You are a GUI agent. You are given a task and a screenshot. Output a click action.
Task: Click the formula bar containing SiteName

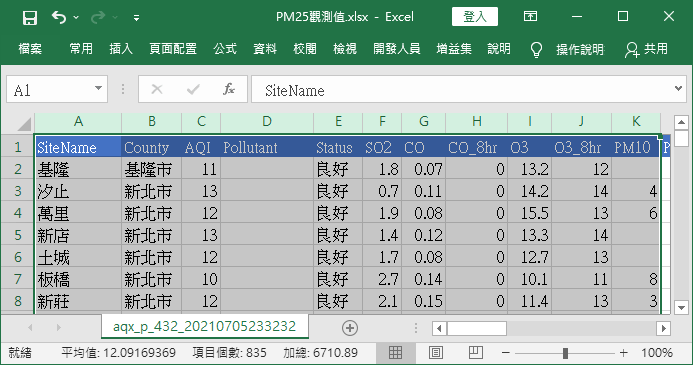[461, 90]
